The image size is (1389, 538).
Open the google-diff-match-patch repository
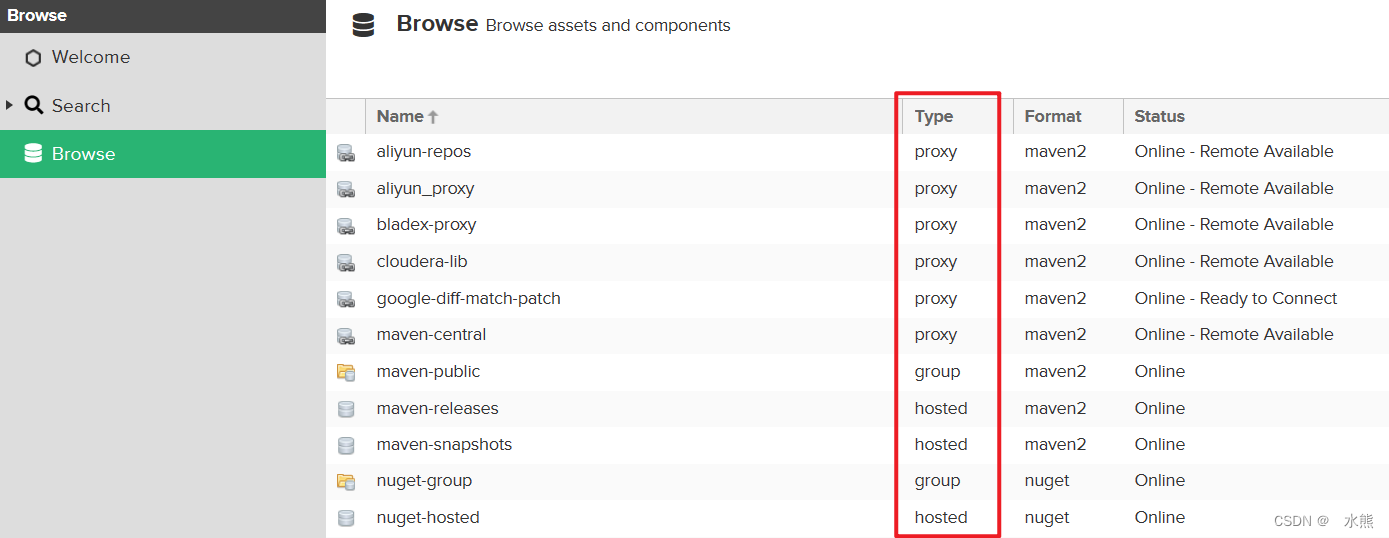469,298
